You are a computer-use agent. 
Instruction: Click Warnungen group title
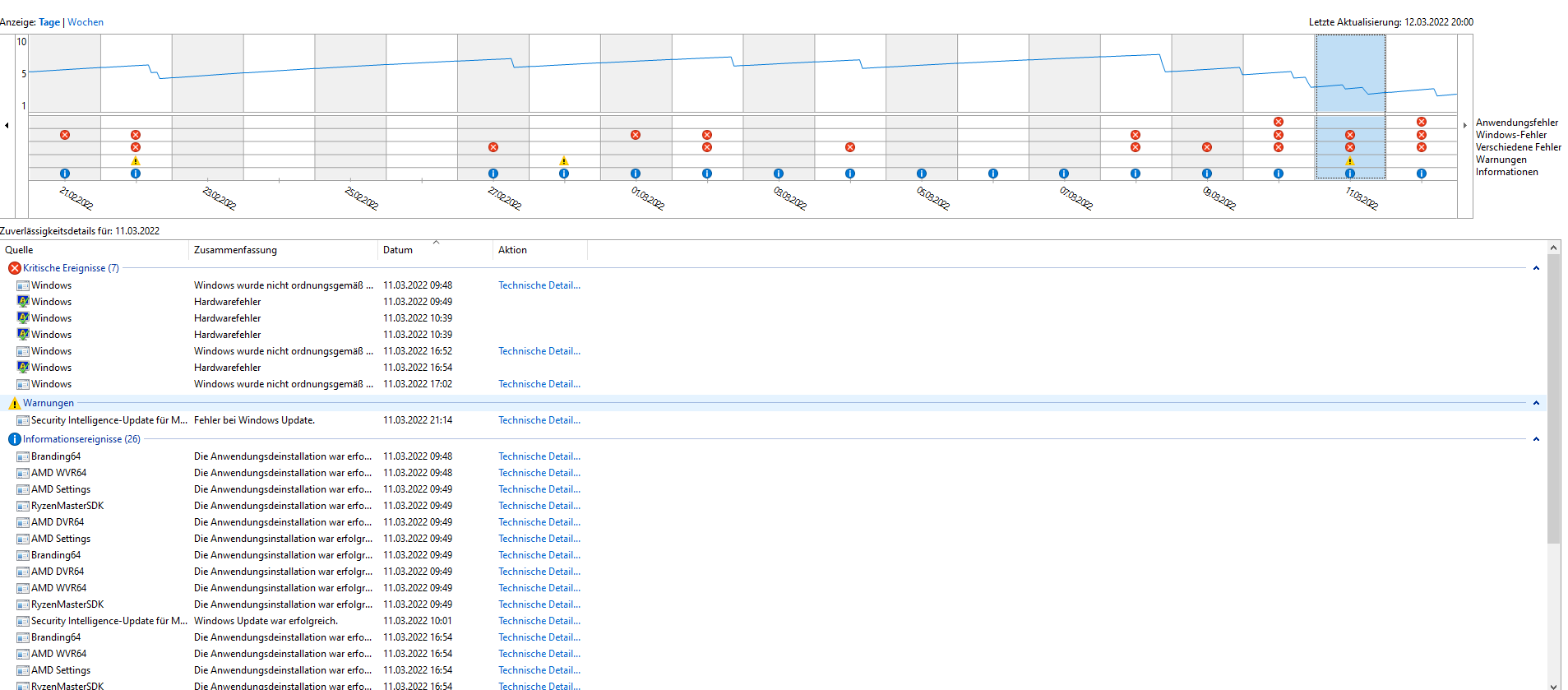(49, 403)
